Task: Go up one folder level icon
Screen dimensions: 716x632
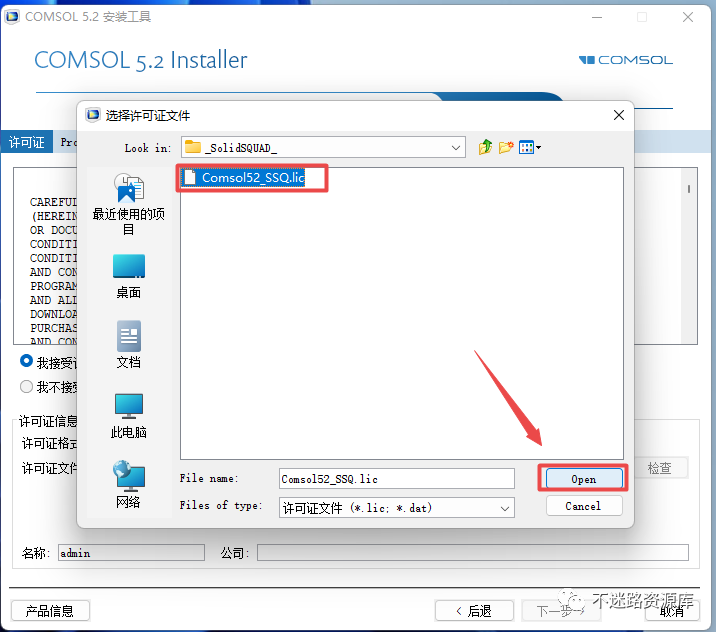Action: [485, 147]
